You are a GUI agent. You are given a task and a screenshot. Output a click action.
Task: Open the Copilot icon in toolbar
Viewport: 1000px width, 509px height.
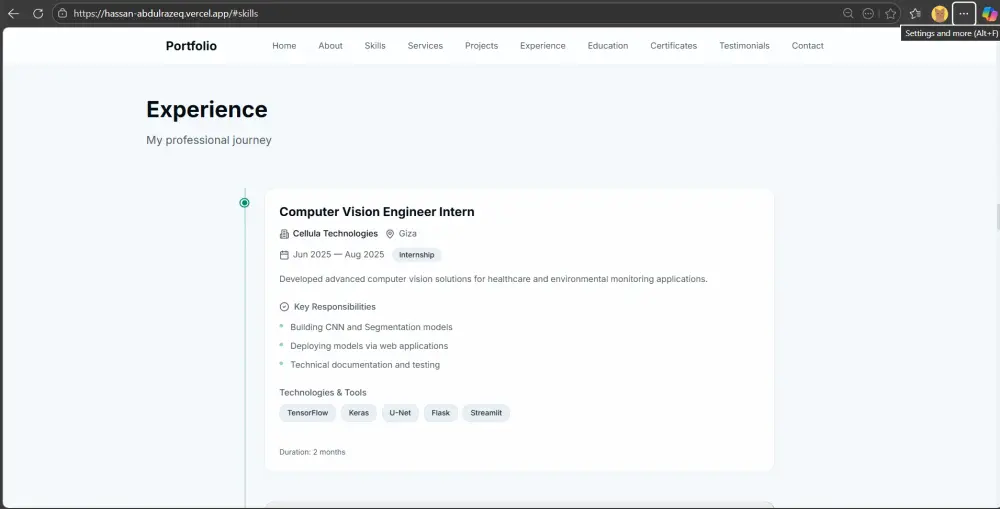pos(989,14)
